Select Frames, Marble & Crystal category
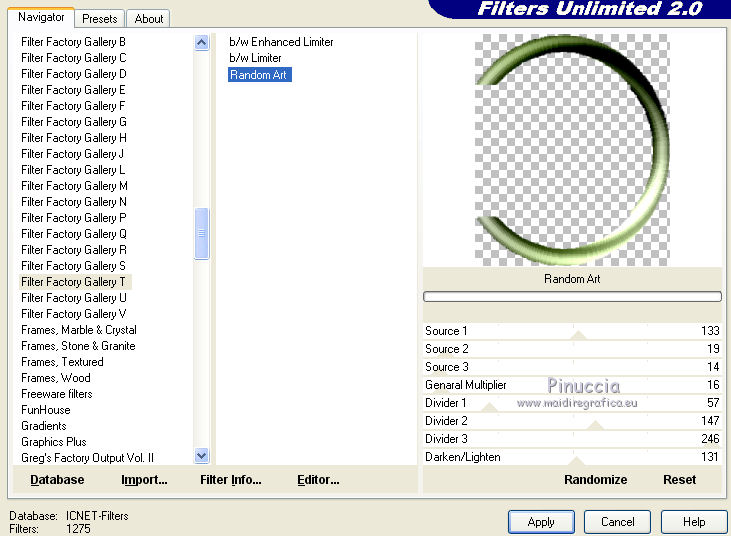Viewport: 731px width, 536px height. coord(79,330)
